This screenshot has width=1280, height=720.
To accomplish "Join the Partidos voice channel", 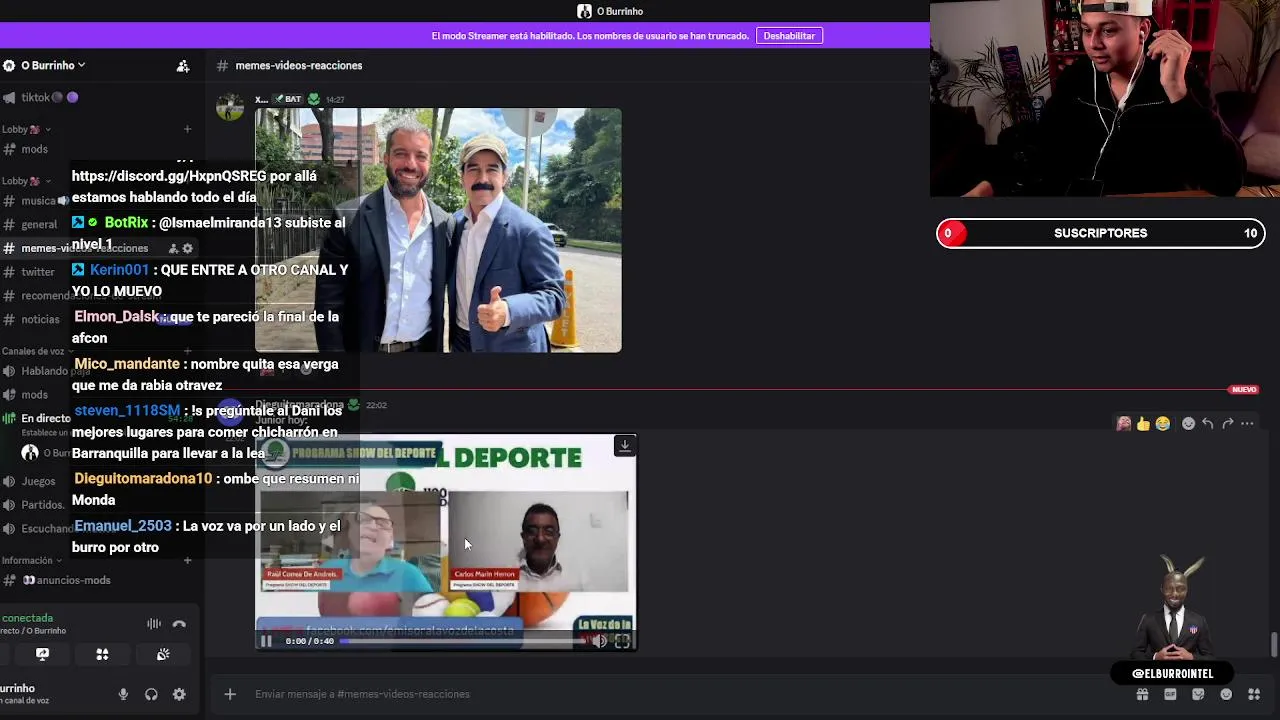I will coord(42,505).
